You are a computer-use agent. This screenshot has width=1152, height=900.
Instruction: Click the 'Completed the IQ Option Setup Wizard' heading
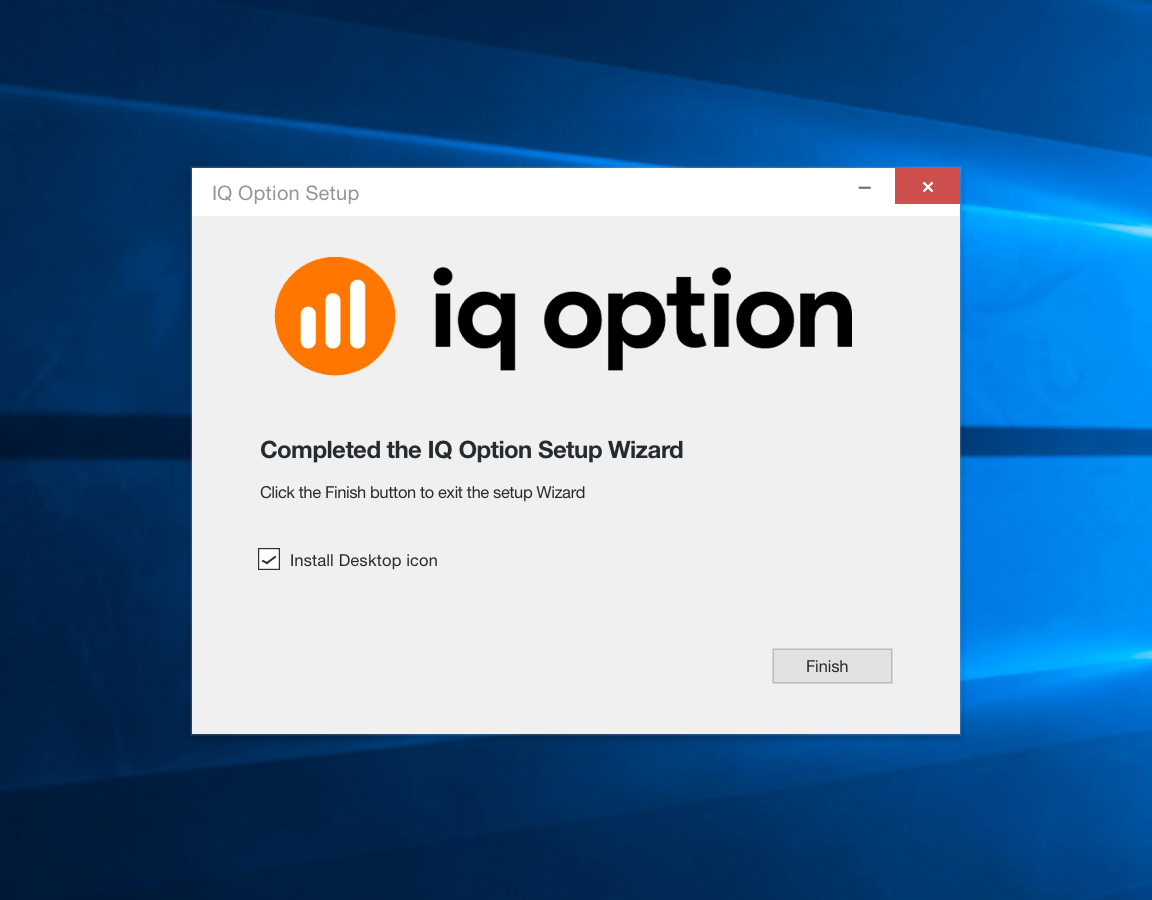pyautogui.click(x=472, y=450)
